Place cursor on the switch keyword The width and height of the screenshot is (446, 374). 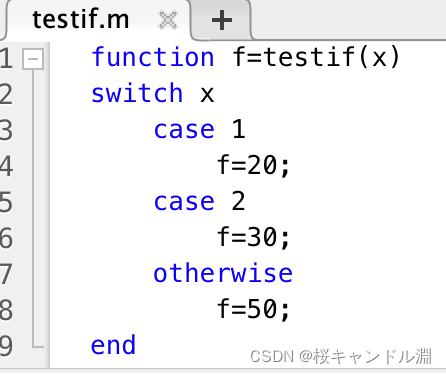pos(137,93)
